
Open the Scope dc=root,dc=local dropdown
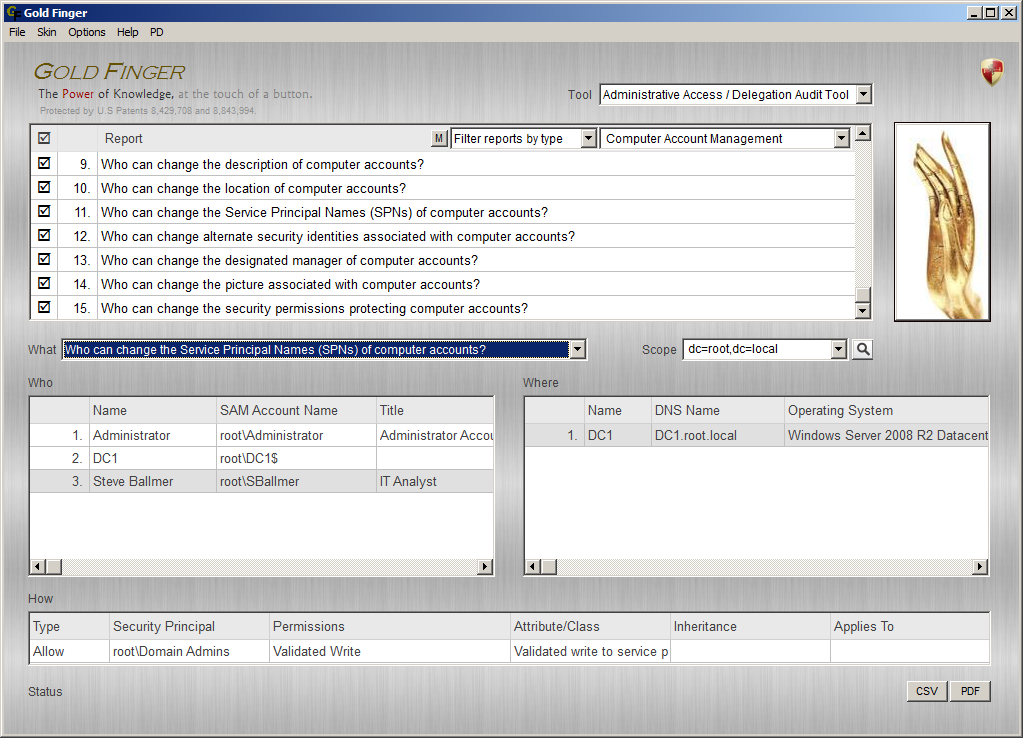pos(837,349)
